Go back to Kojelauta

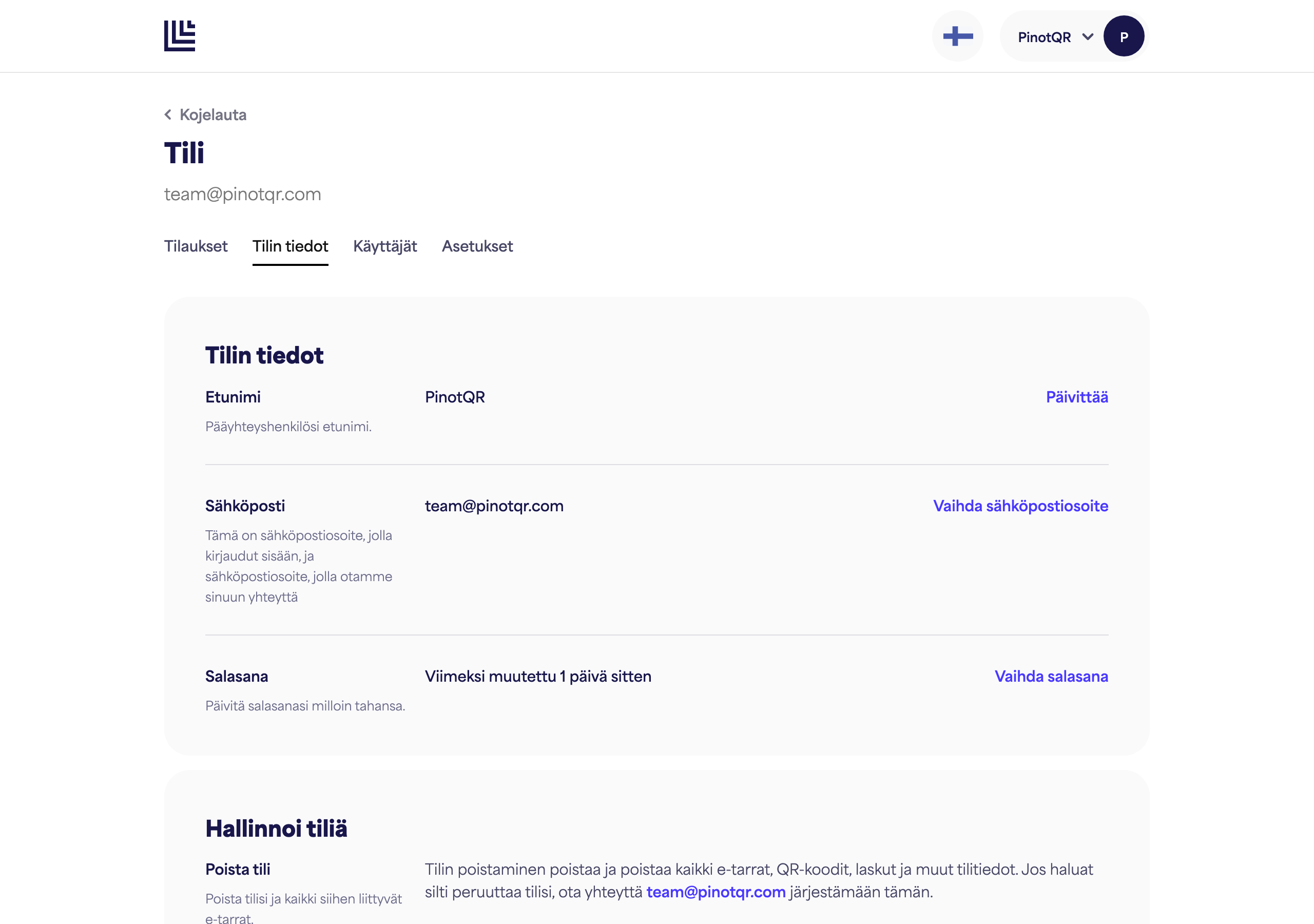tap(213, 114)
